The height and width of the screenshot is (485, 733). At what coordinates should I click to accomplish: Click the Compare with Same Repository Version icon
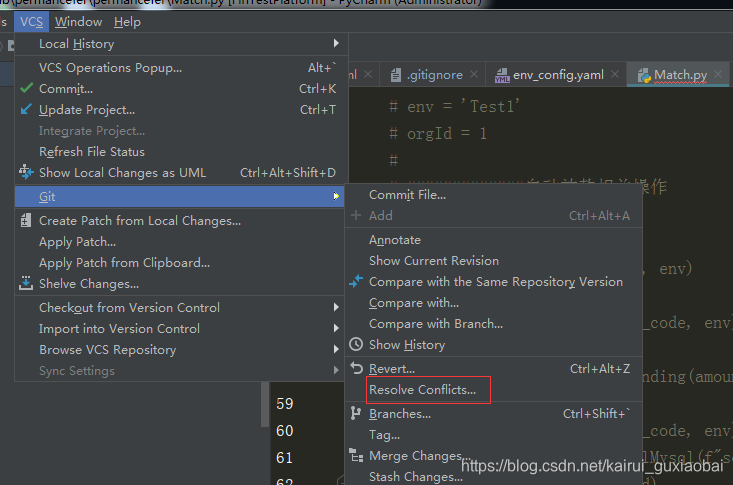(x=356, y=281)
